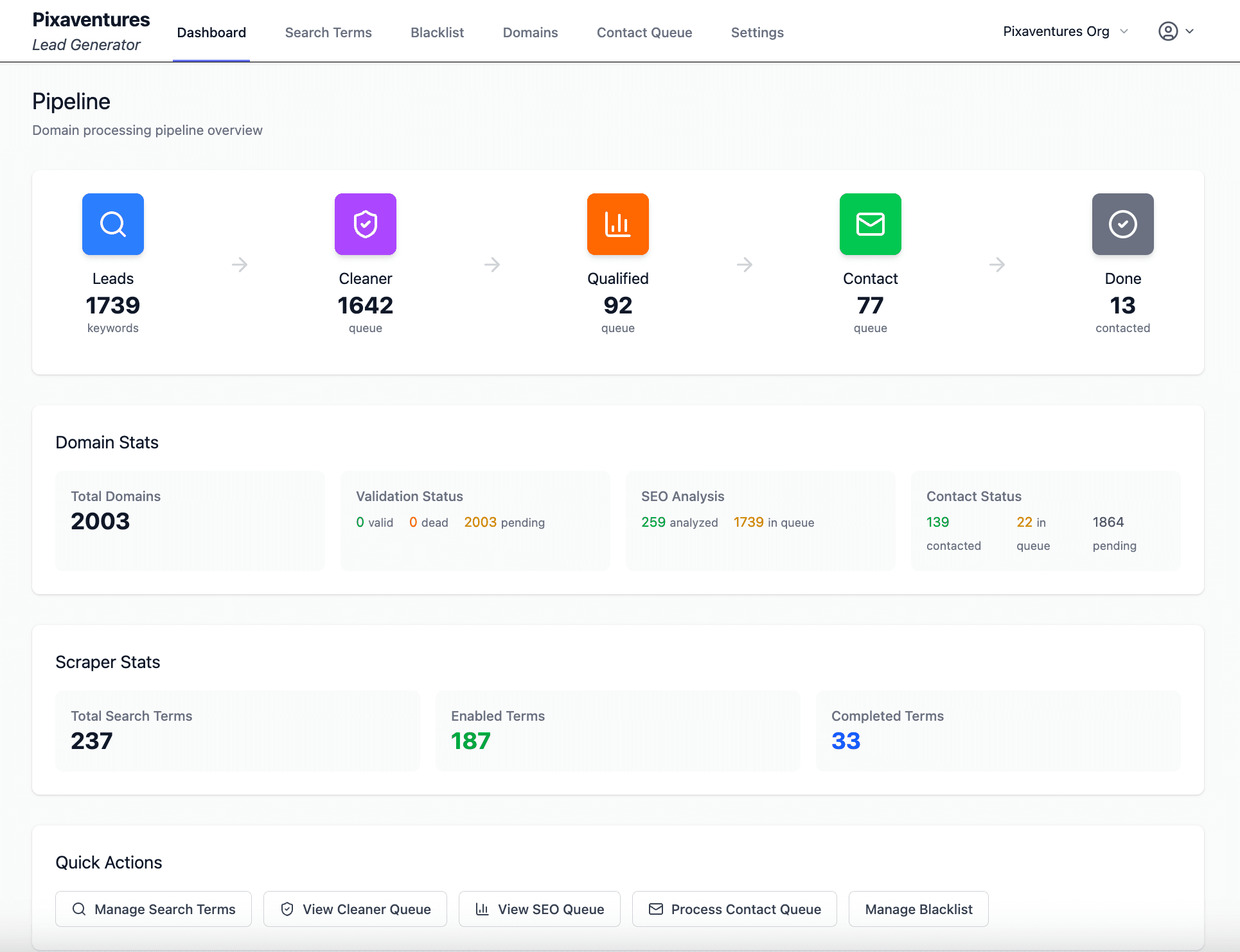Image resolution: width=1240 pixels, height=952 pixels.
Task: Open the green Contact envelope icon
Action: click(870, 224)
